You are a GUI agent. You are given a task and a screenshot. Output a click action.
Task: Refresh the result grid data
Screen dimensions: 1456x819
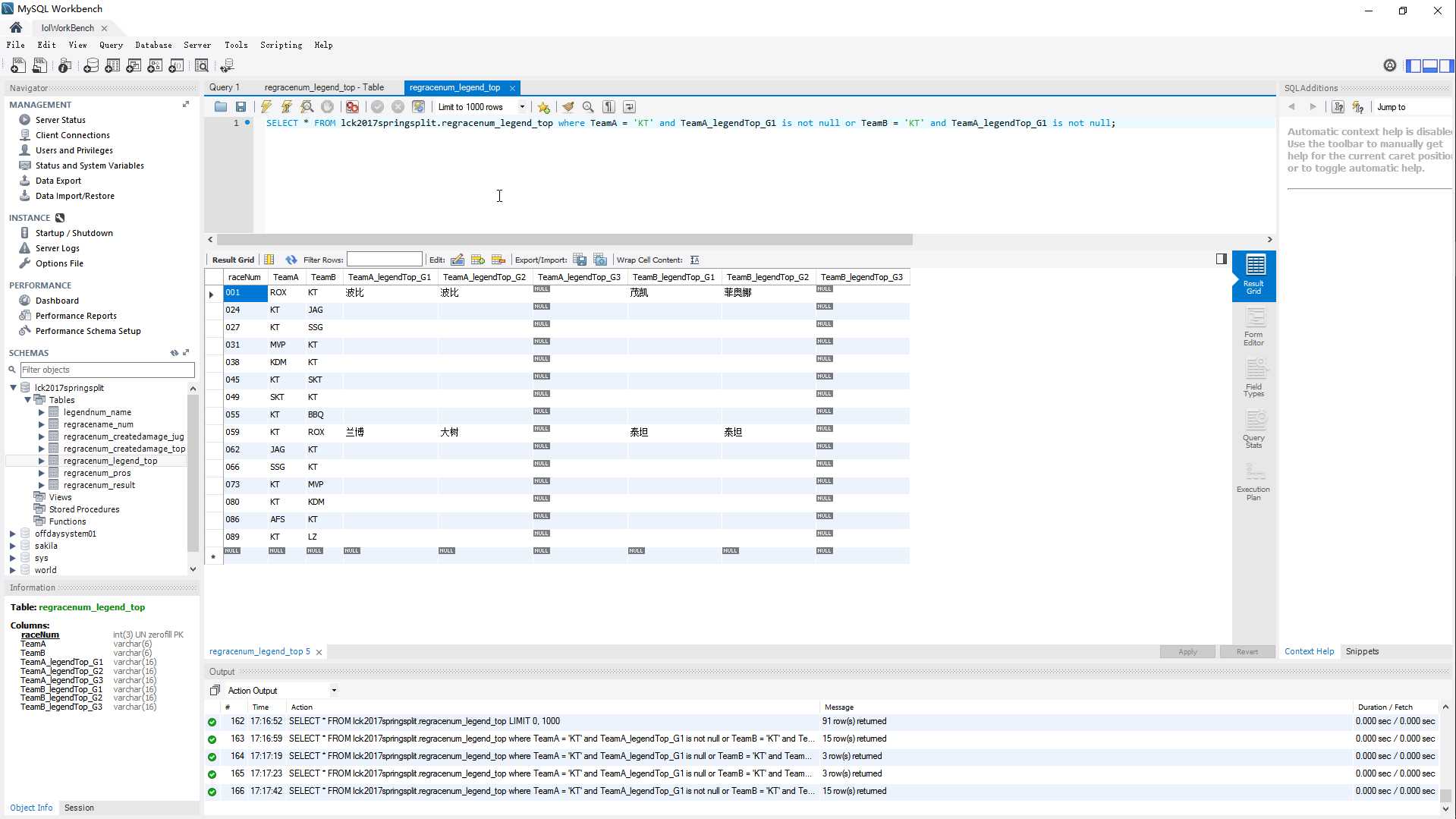click(x=291, y=260)
